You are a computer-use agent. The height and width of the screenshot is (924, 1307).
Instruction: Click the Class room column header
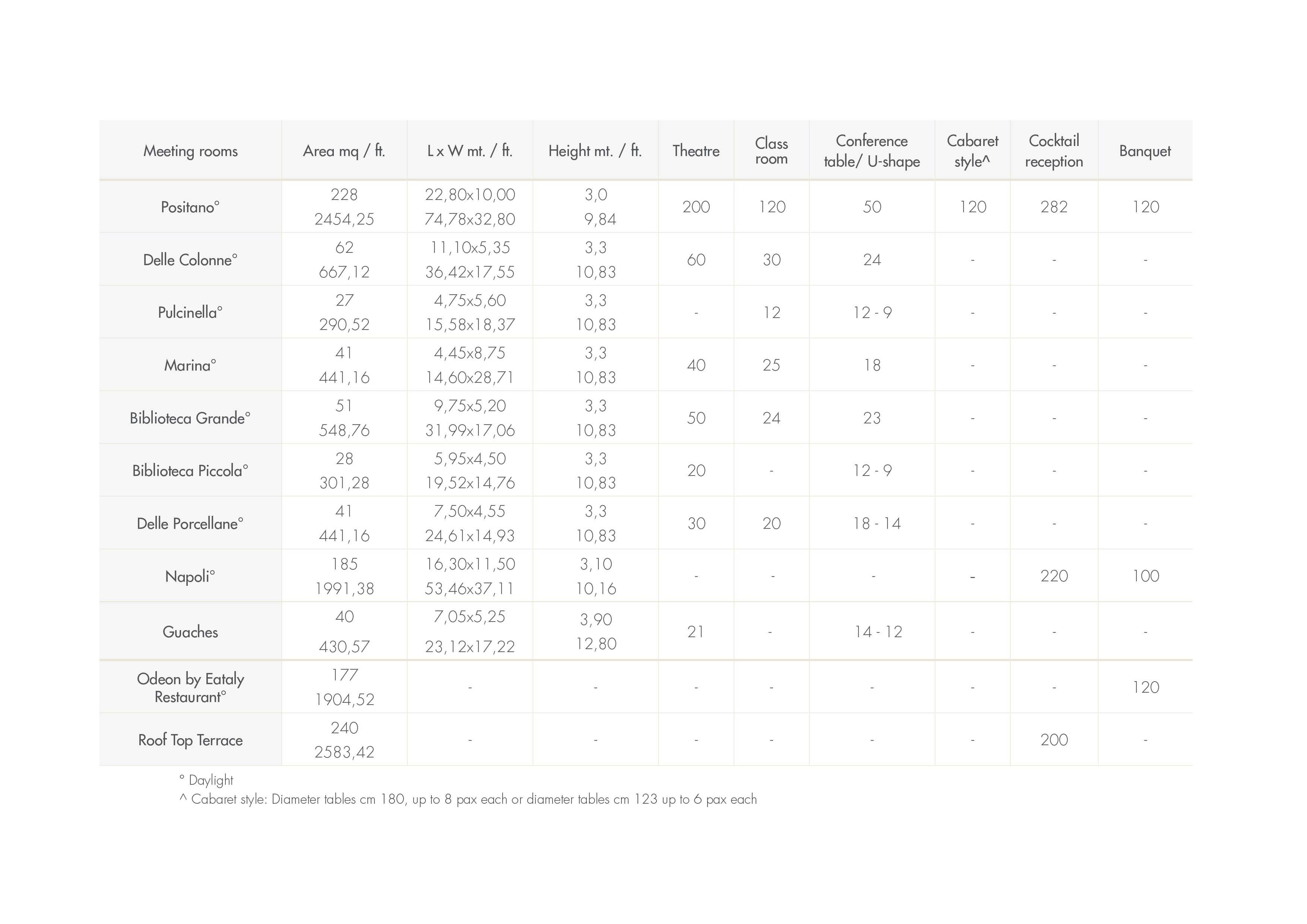click(x=771, y=151)
